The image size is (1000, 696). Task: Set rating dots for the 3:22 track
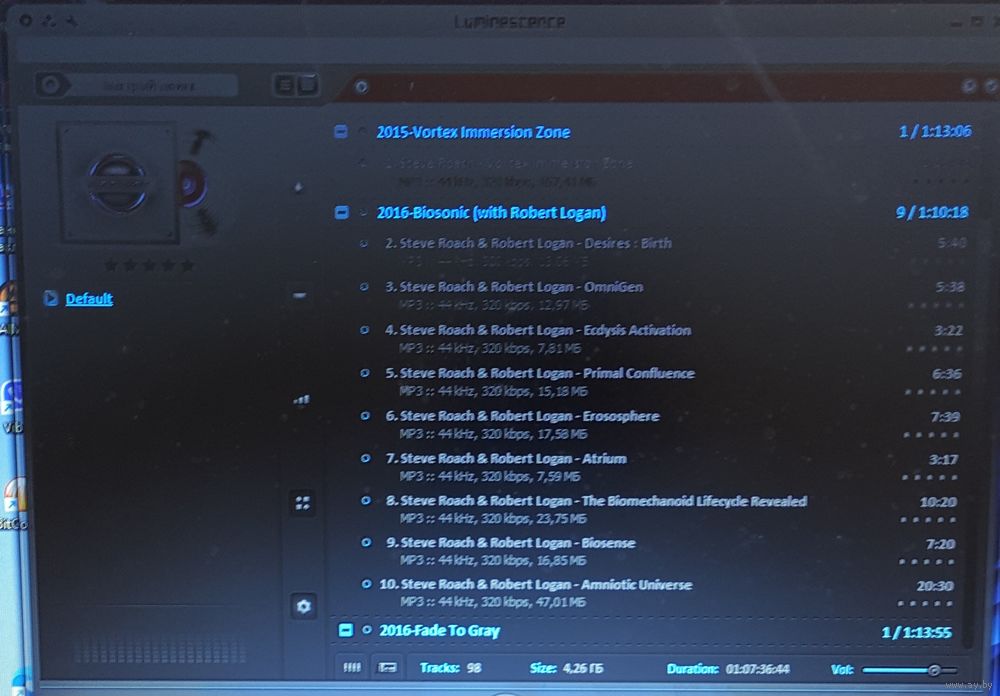click(934, 349)
